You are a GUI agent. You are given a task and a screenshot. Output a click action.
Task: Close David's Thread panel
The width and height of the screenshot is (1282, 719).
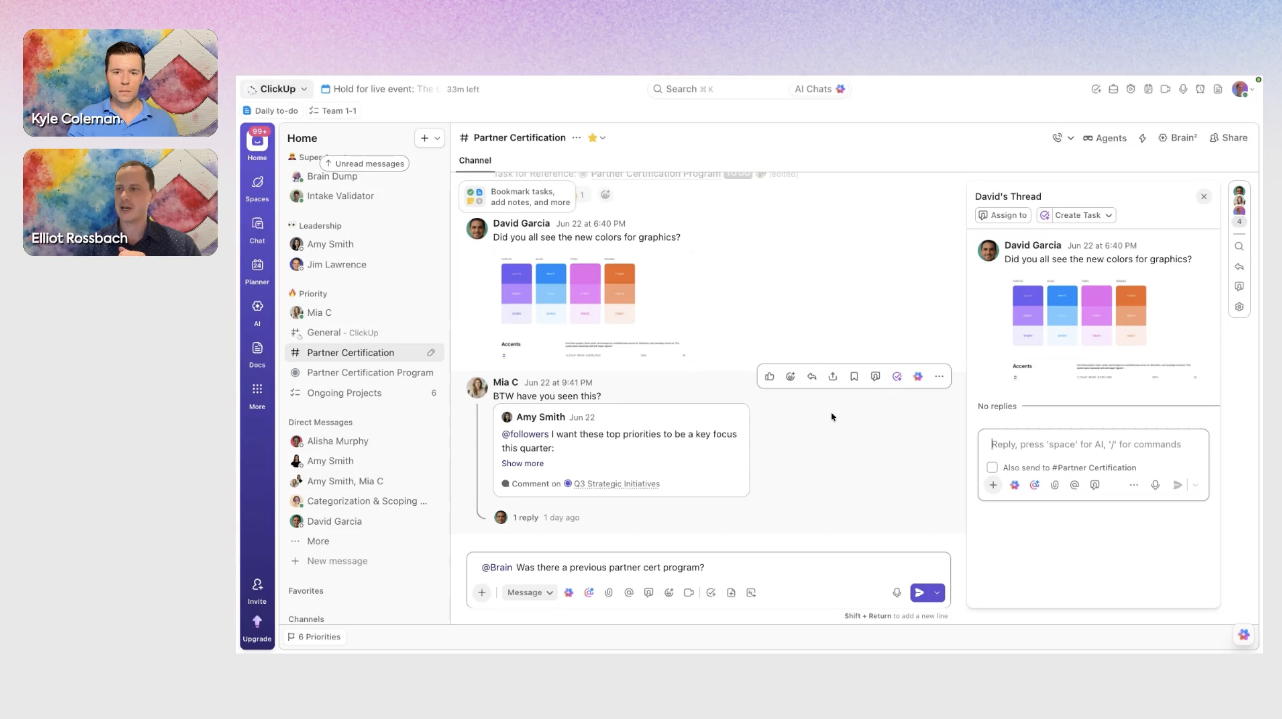(x=1204, y=197)
